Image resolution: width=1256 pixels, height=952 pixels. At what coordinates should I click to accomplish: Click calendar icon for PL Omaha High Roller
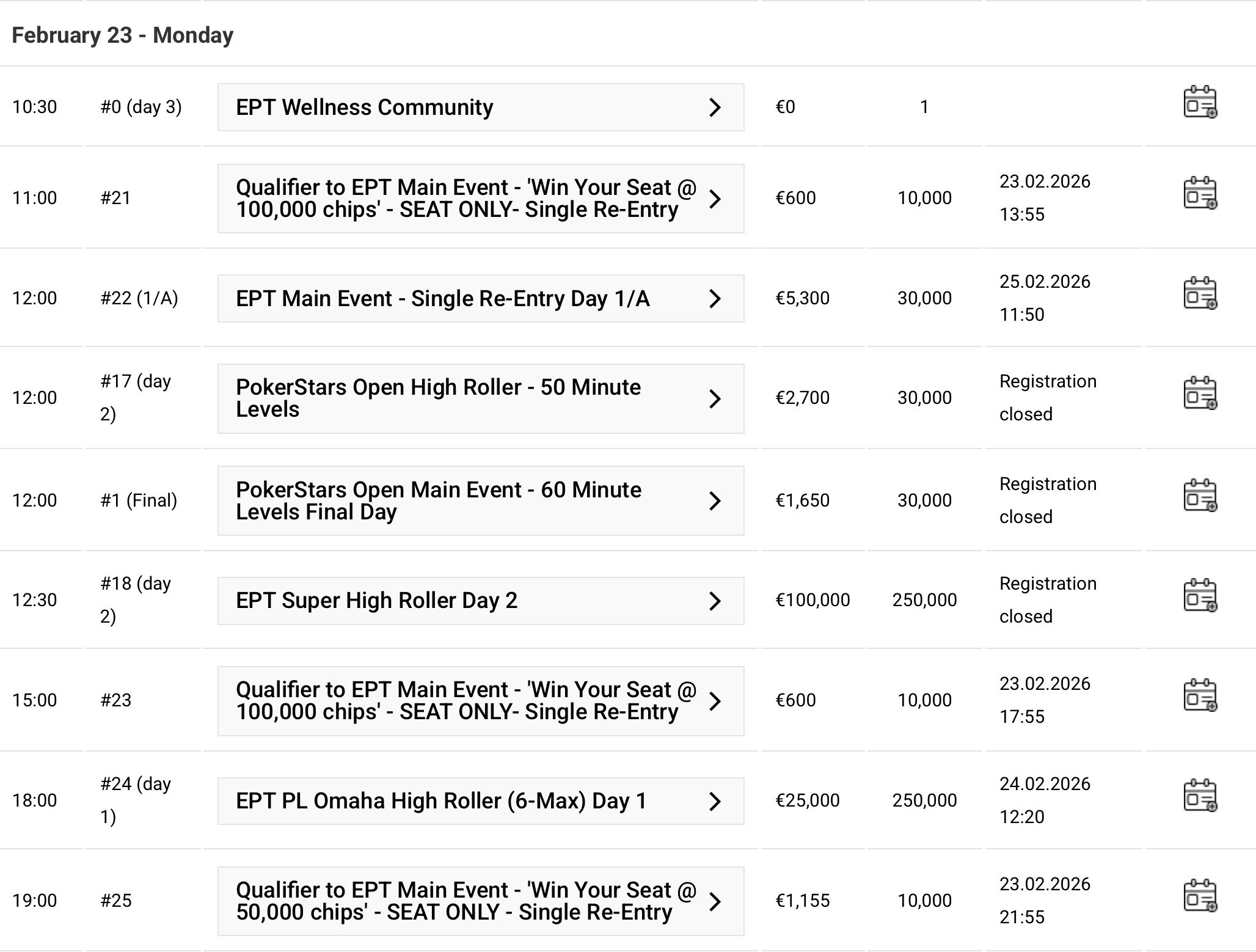point(1200,796)
